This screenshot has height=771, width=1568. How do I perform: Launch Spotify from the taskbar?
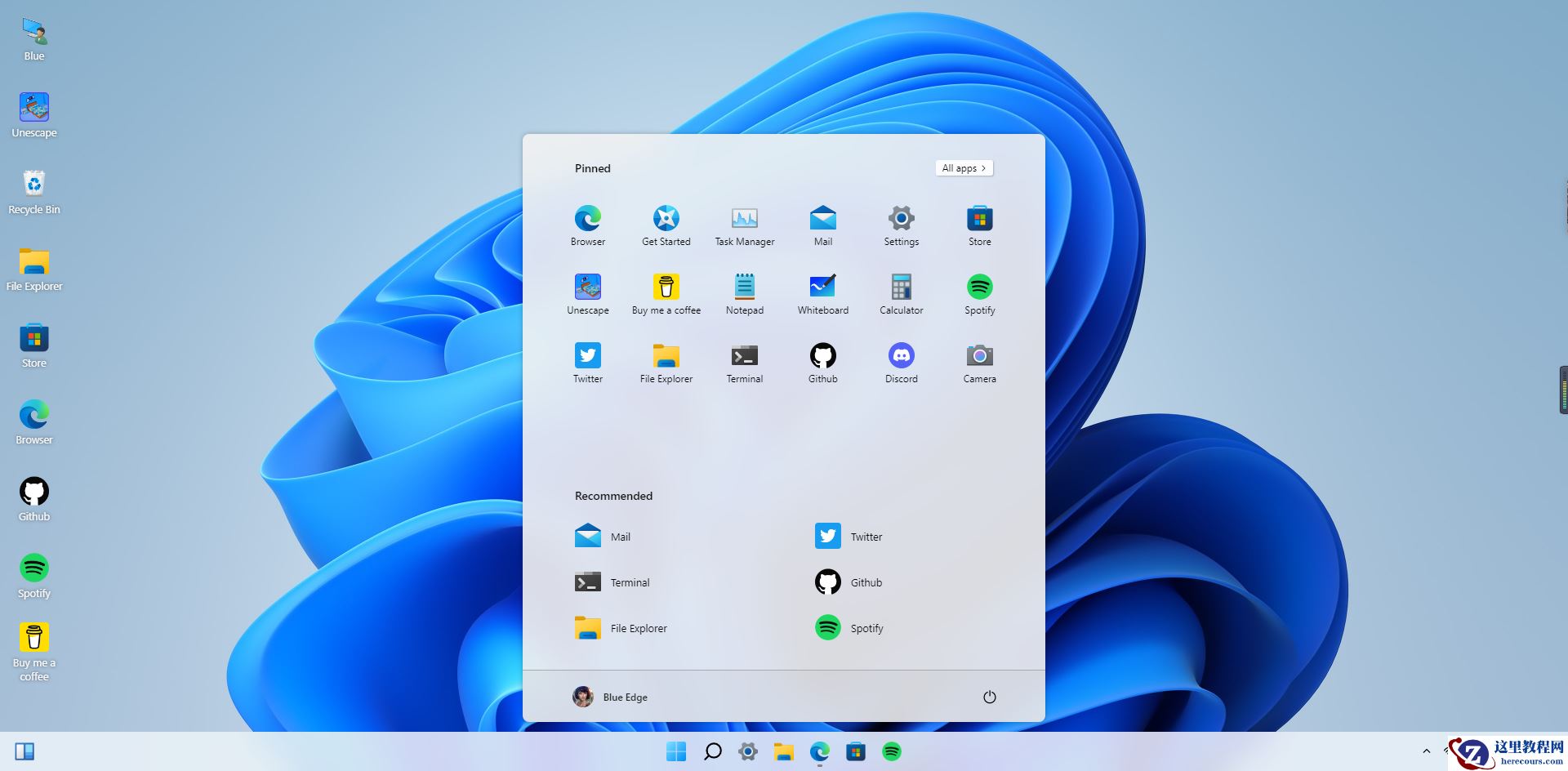point(892,752)
